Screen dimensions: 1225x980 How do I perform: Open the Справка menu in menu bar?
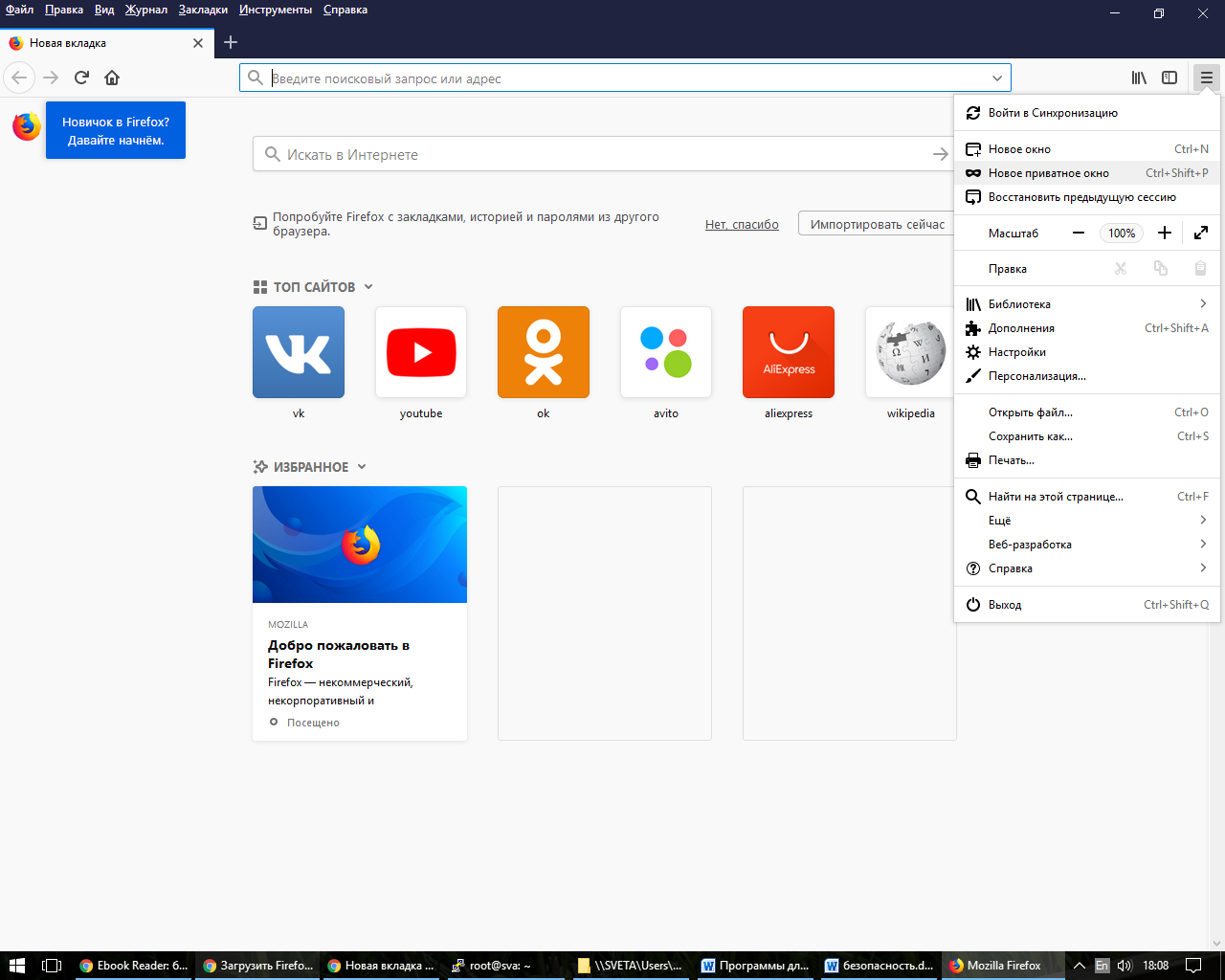point(345,10)
